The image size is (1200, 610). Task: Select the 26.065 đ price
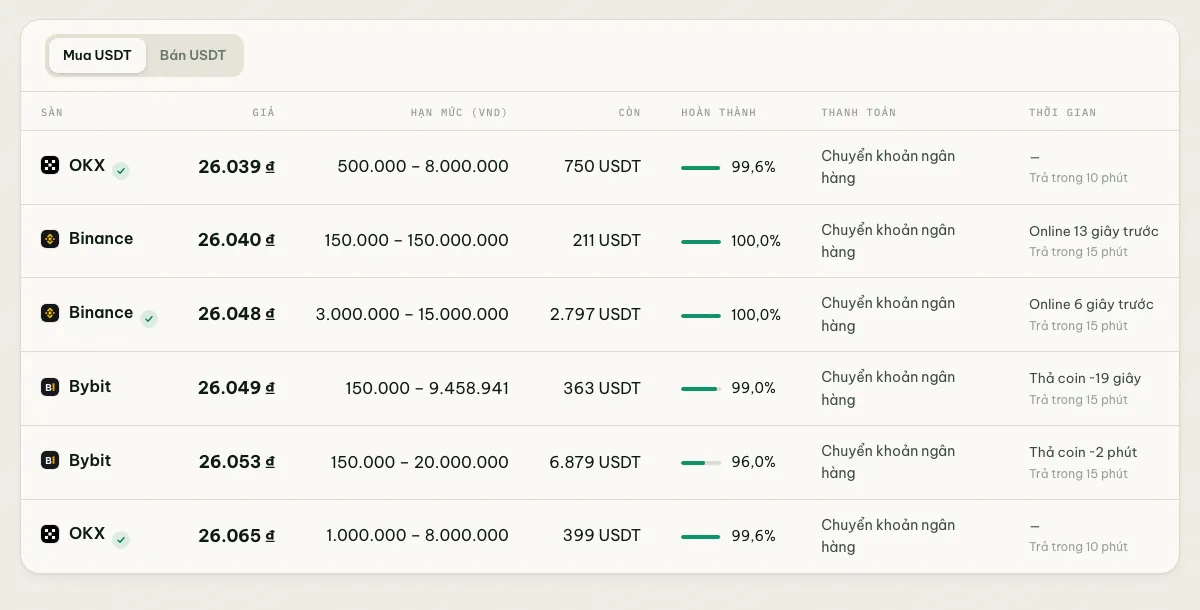[236, 537]
